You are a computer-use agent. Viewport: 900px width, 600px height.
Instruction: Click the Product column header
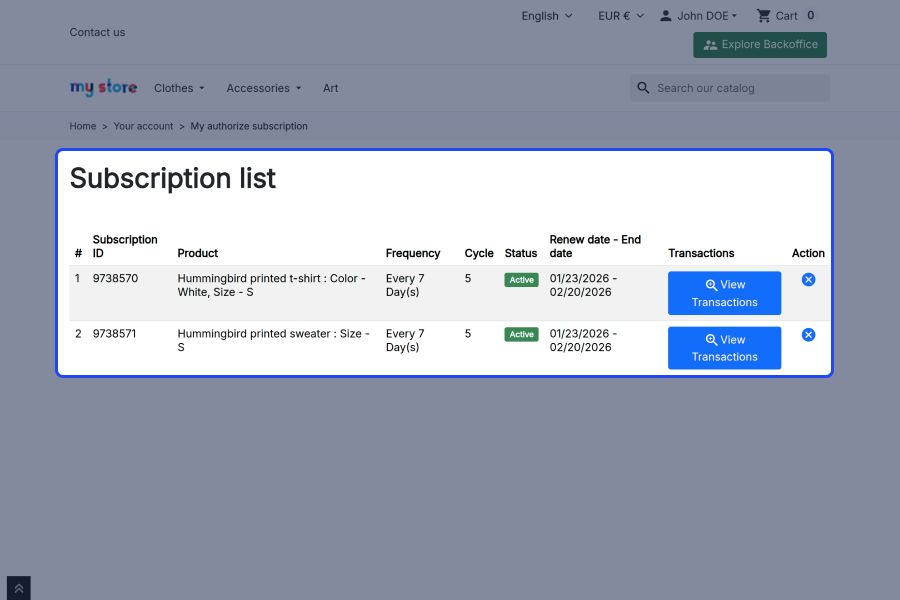click(x=197, y=253)
